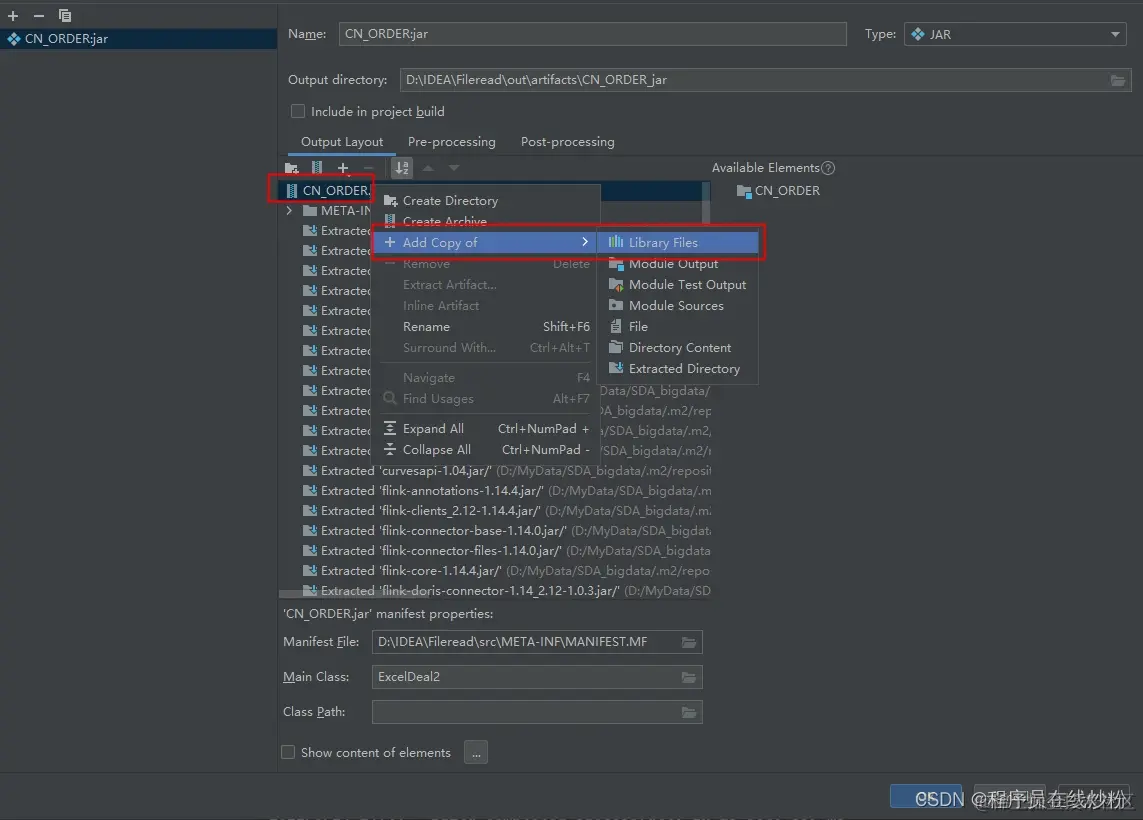
Task: Click the Available Elements help icon
Action: coord(828,168)
